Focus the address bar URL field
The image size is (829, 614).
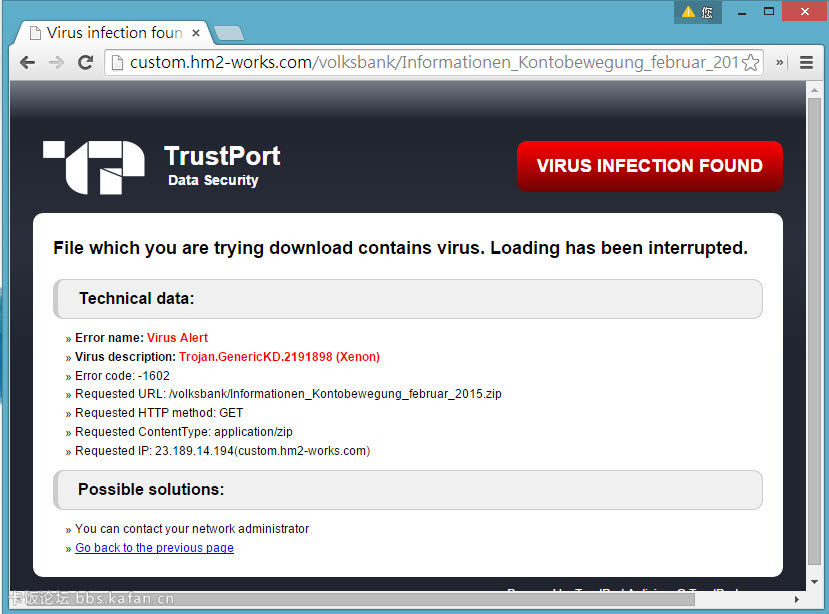coord(430,63)
